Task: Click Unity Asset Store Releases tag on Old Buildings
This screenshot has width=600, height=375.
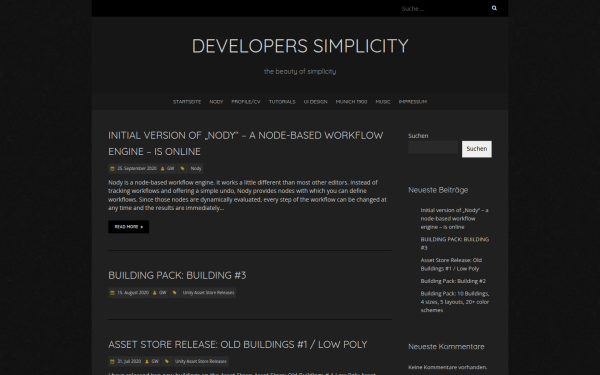Action: (x=201, y=361)
